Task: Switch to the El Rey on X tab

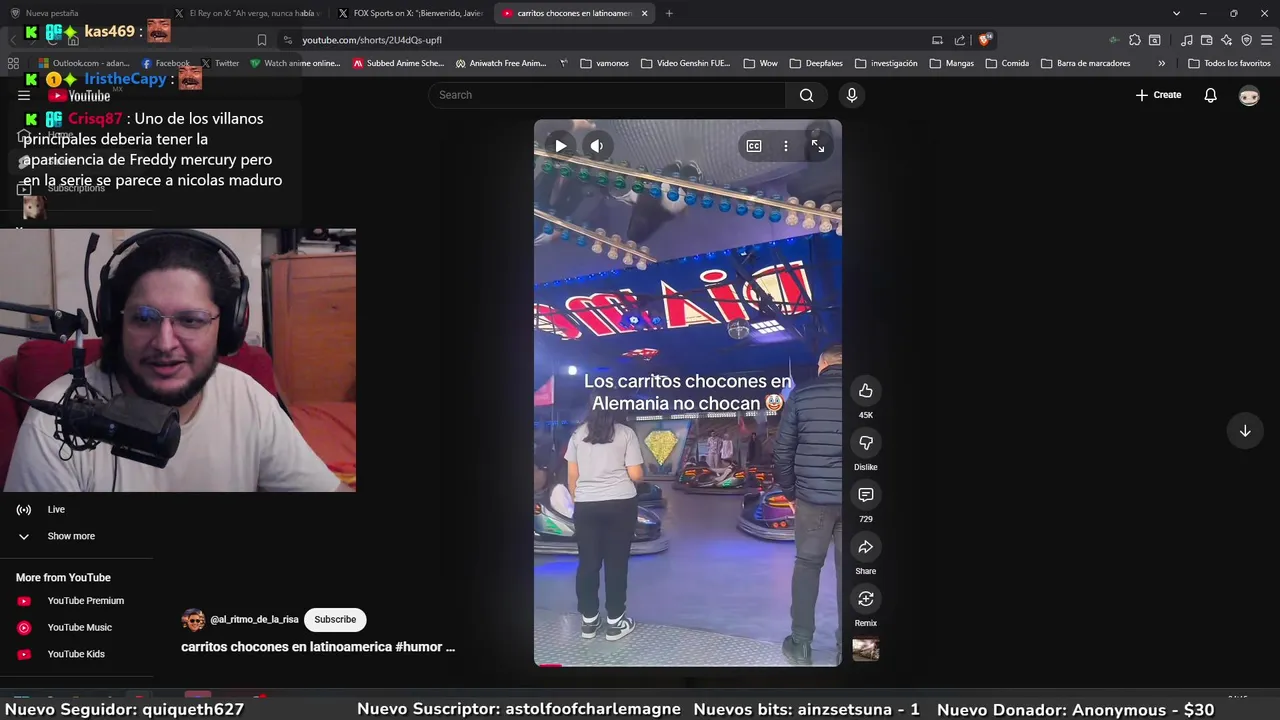Action: click(248, 13)
